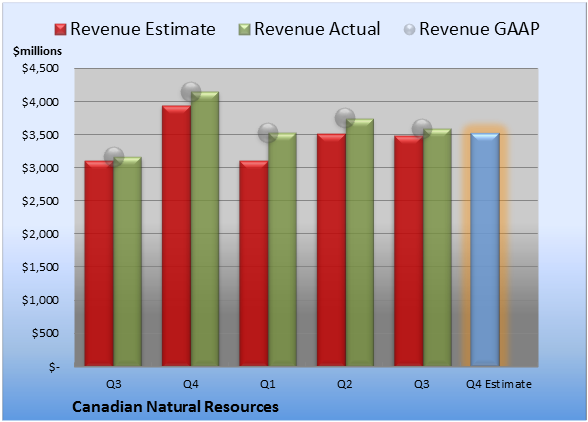The height and width of the screenshot is (422, 588).
Task: Click the '$millions' axis unit label
Action: coord(38,51)
